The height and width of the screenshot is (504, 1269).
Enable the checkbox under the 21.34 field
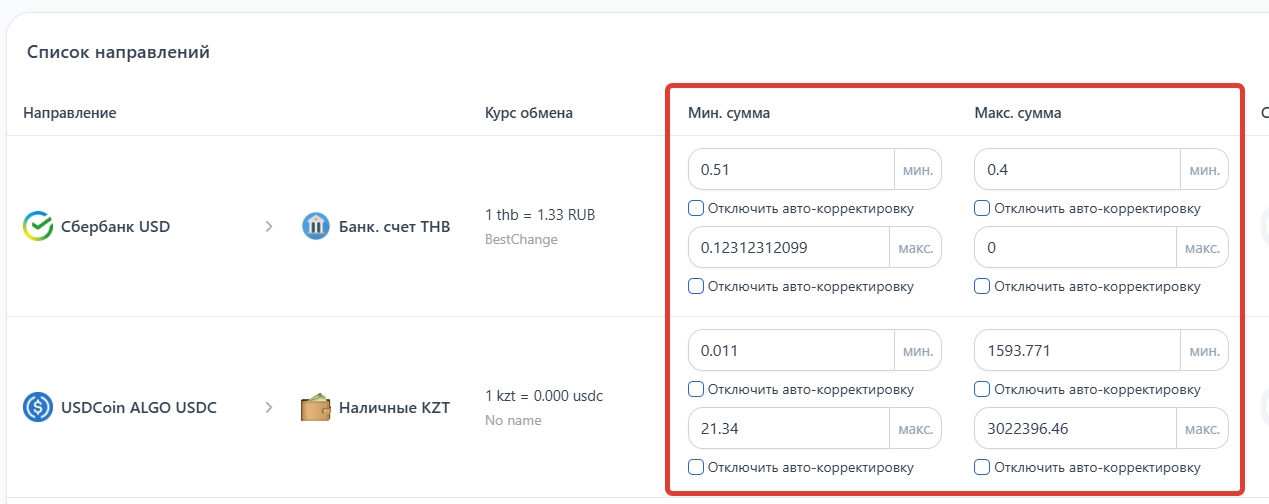[696, 467]
